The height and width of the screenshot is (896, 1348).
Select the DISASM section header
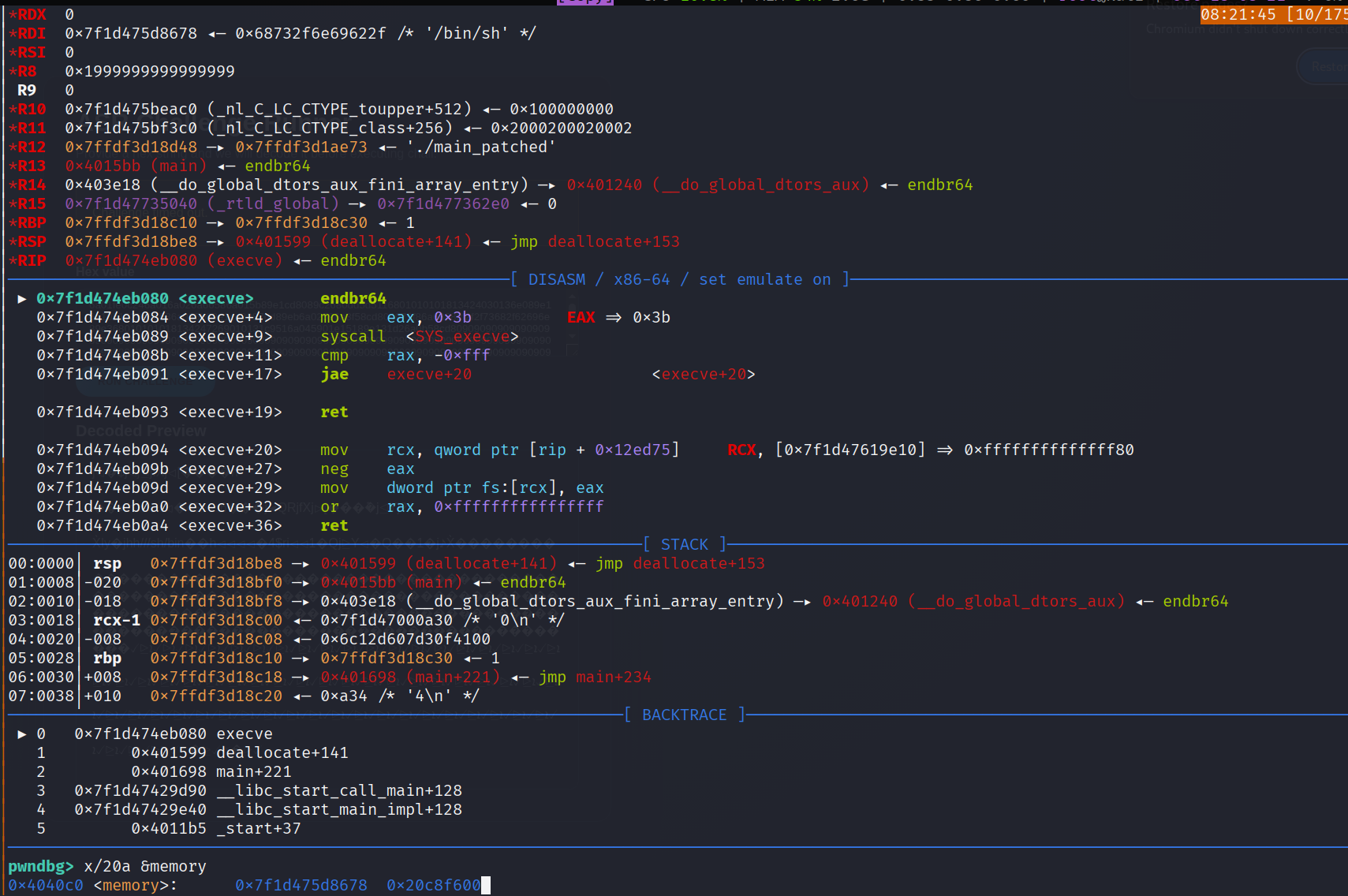pos(680,280)
